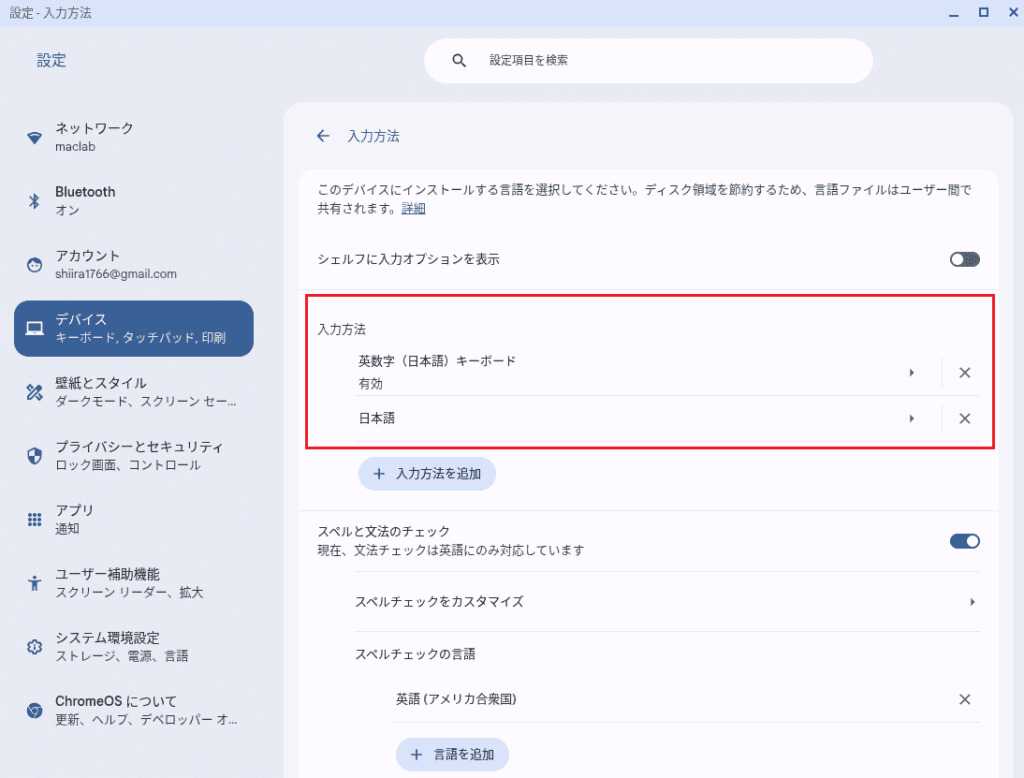The image size is (1024, 778).
Task: Open 英数字（日本語）キーボード settings arrow
Action: [x=912, y=372]
